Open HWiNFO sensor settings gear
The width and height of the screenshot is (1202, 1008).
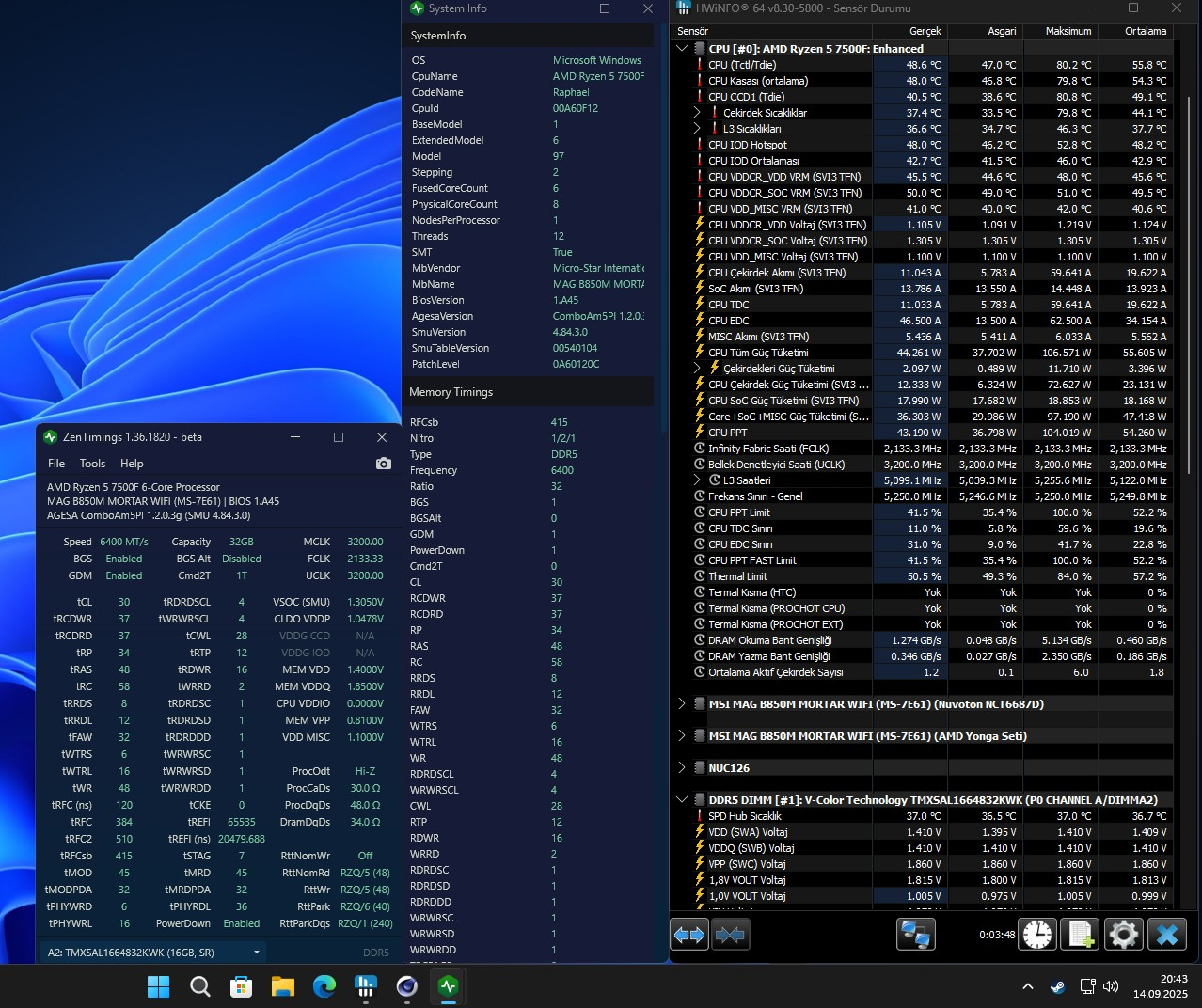(1124, 935)
